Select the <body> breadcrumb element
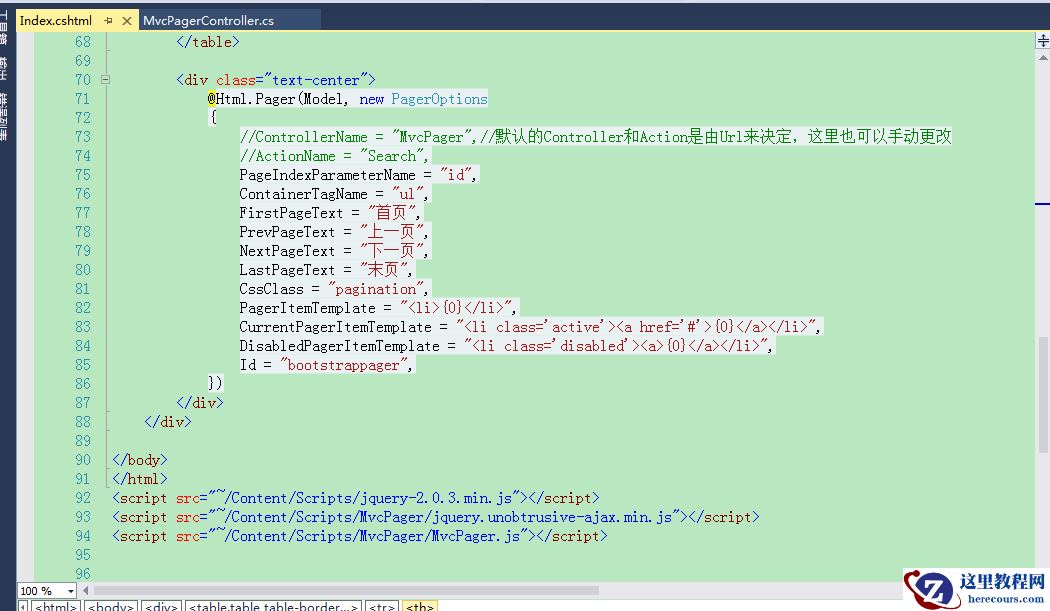 coord(110,606)
